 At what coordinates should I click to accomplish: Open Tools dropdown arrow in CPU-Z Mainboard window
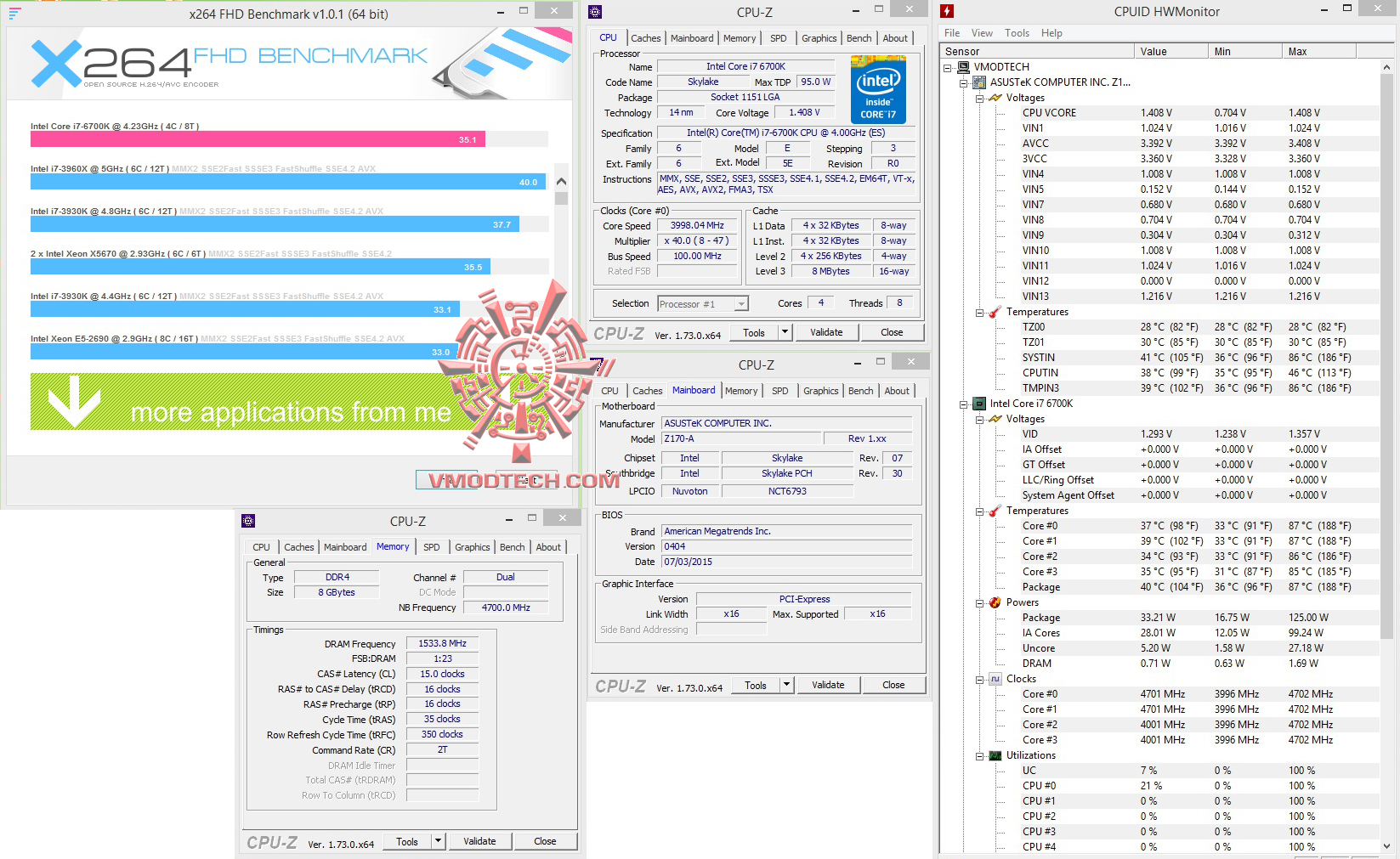tap(787, 685)
